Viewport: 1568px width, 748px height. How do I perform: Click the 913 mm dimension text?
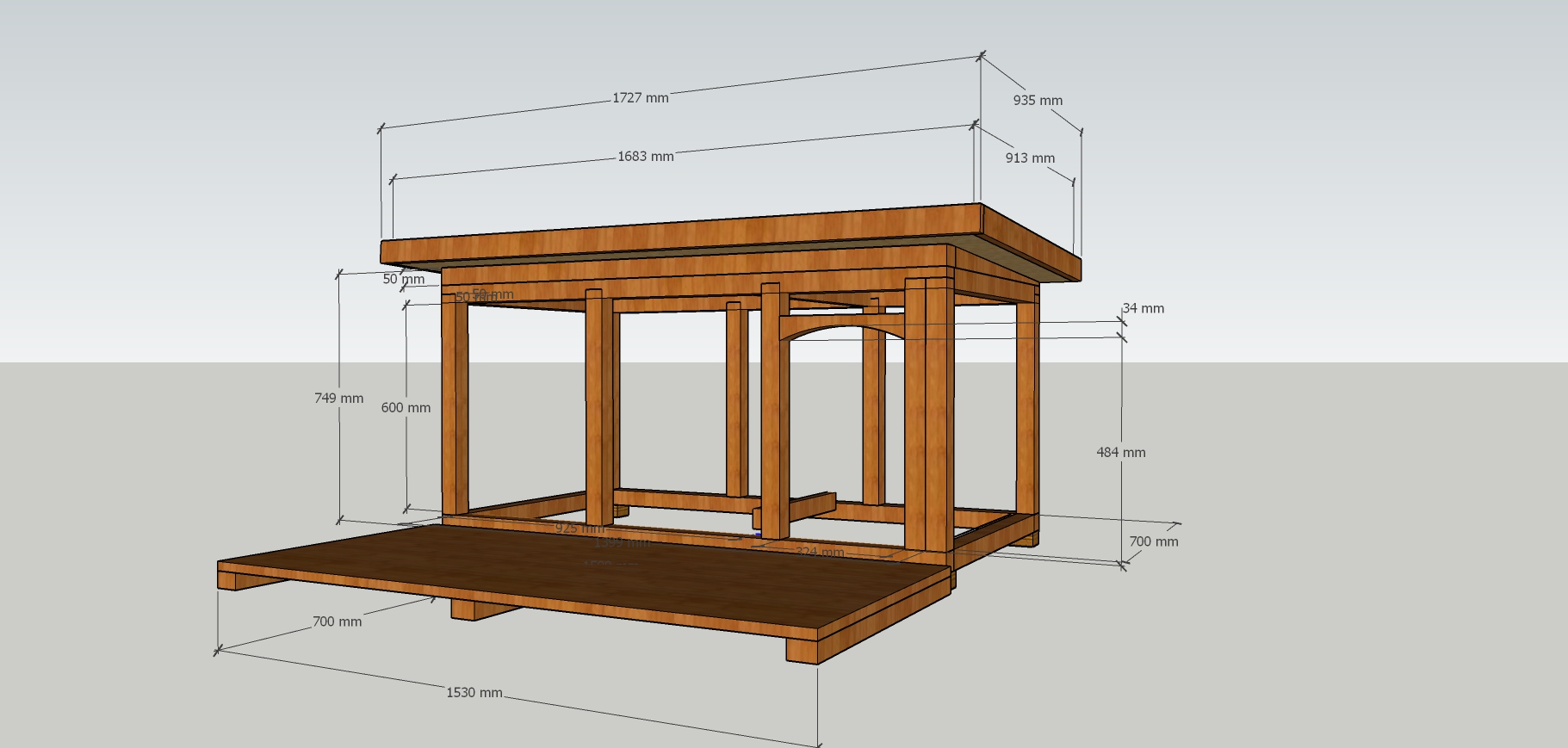click(x=1030, y=158)
